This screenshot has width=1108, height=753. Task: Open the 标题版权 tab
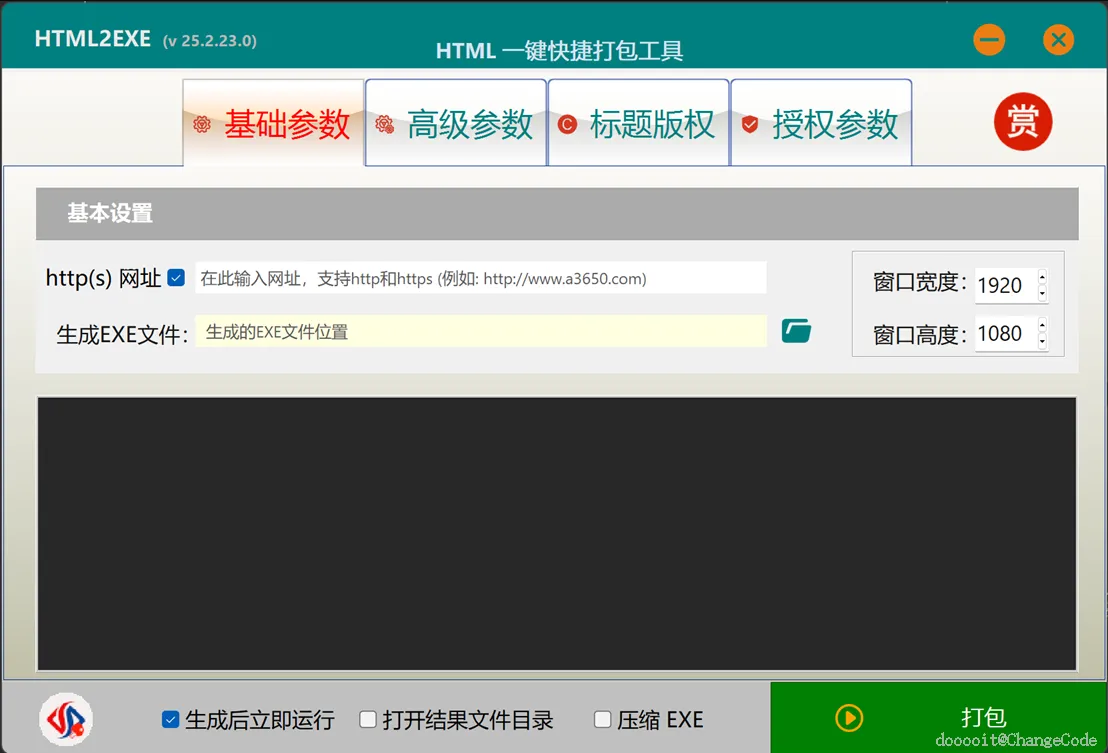point(638,122)
